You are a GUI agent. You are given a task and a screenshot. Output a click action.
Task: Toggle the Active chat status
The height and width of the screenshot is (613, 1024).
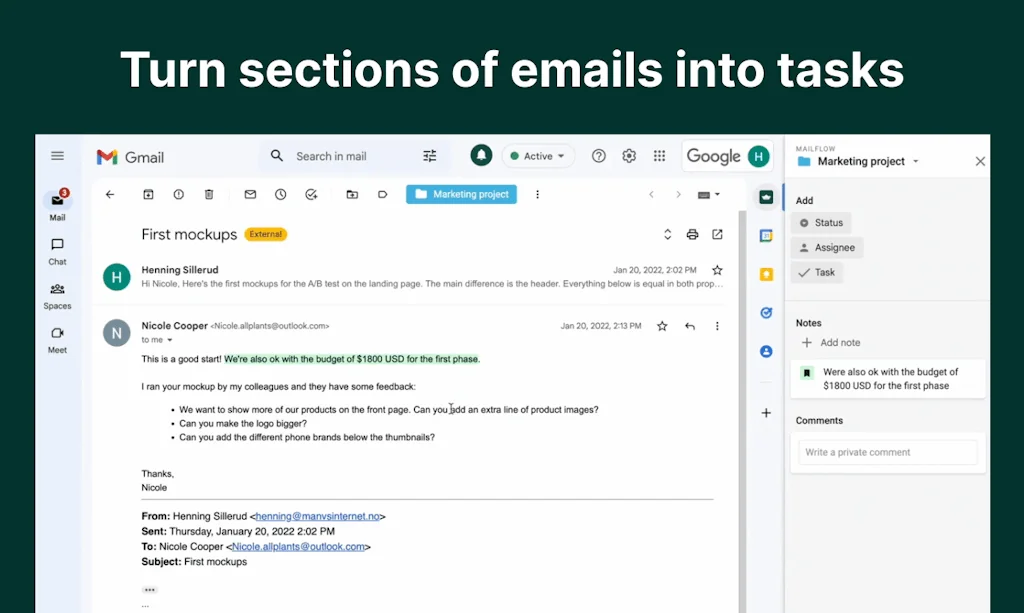[x=537, y=156]
